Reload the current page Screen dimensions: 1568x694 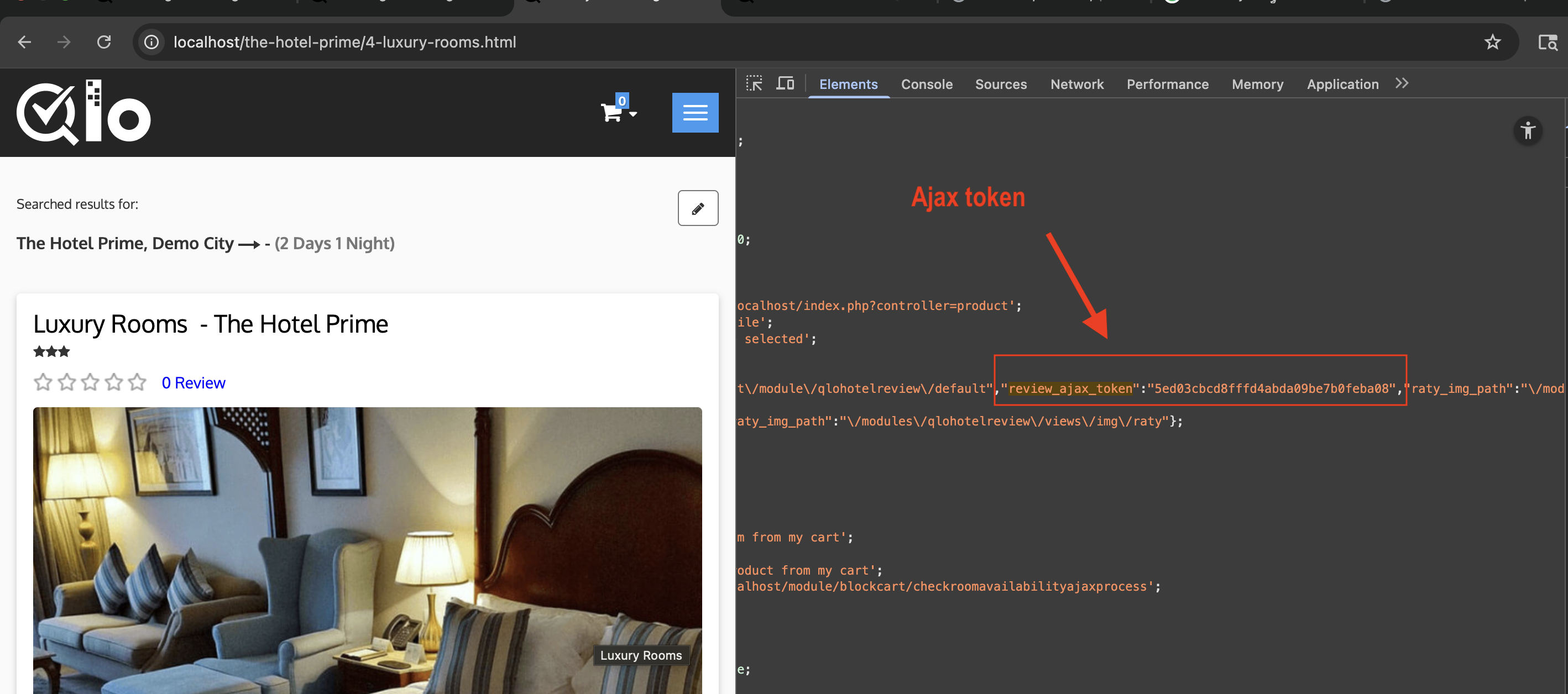coord(104,42)
